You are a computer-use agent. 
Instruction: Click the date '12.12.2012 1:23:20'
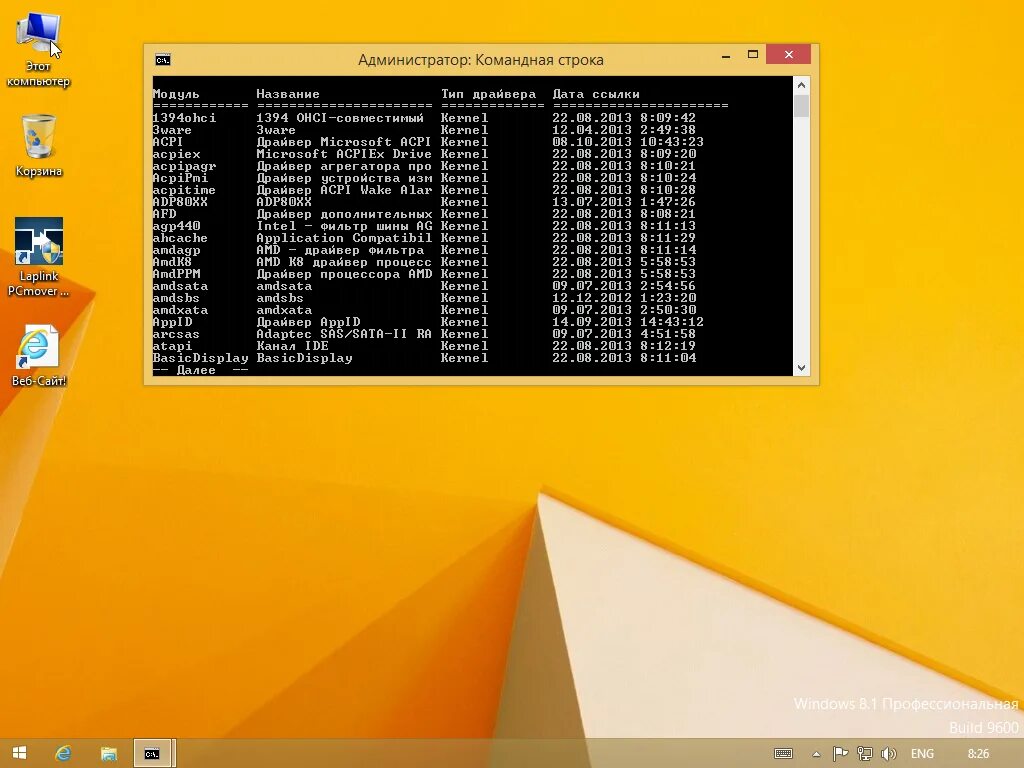point(624,298)
